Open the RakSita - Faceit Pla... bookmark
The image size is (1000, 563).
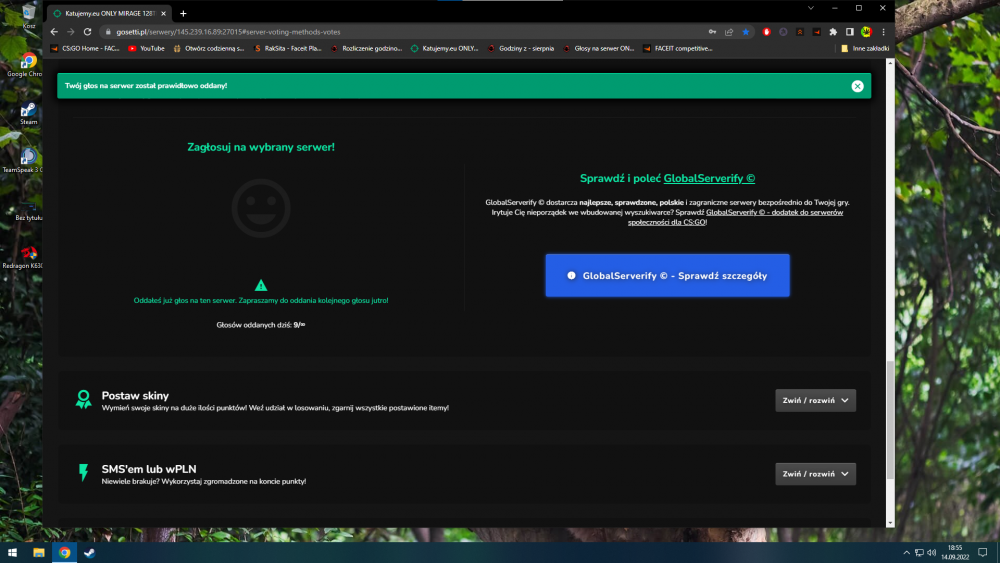[x=288, y=48]
